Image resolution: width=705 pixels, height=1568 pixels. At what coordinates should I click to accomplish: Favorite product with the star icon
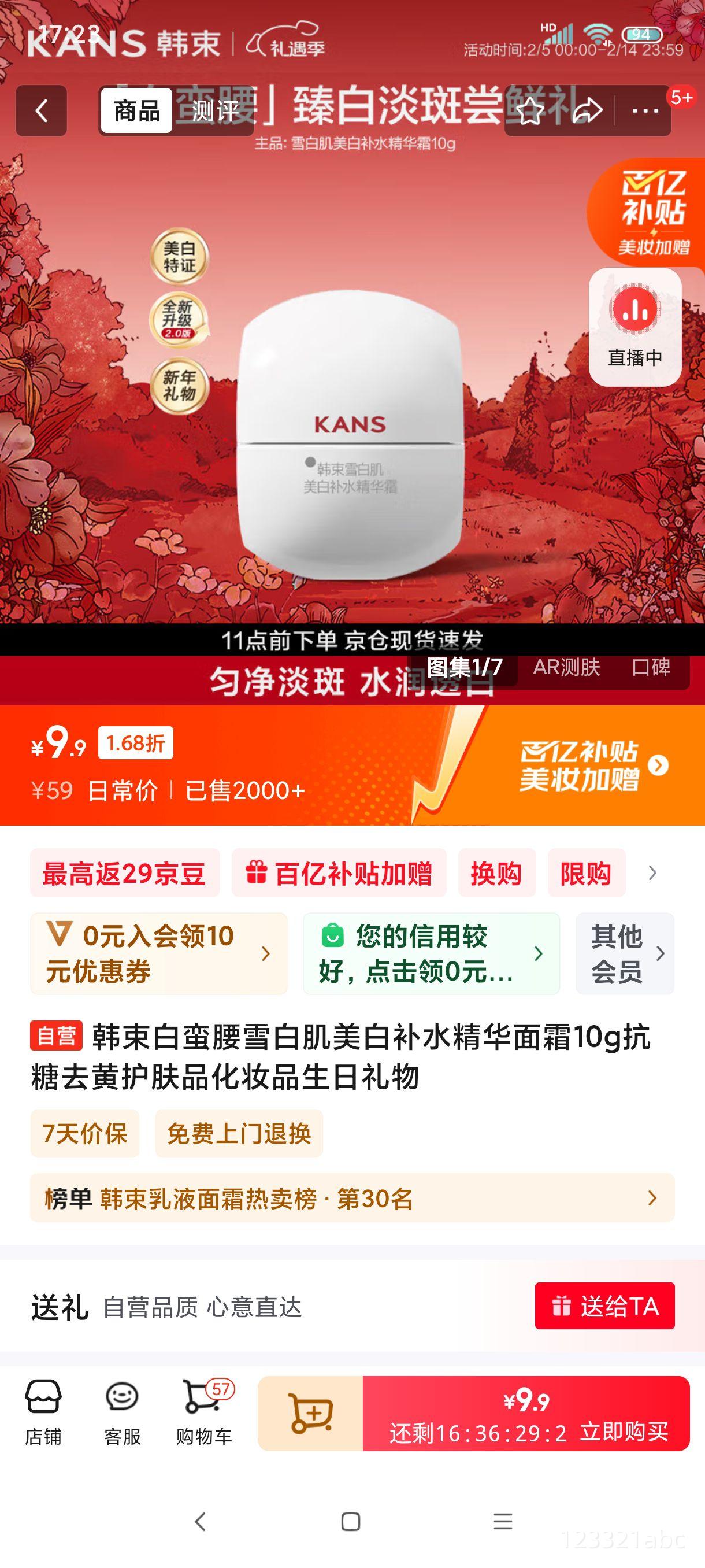click(530, 111)
